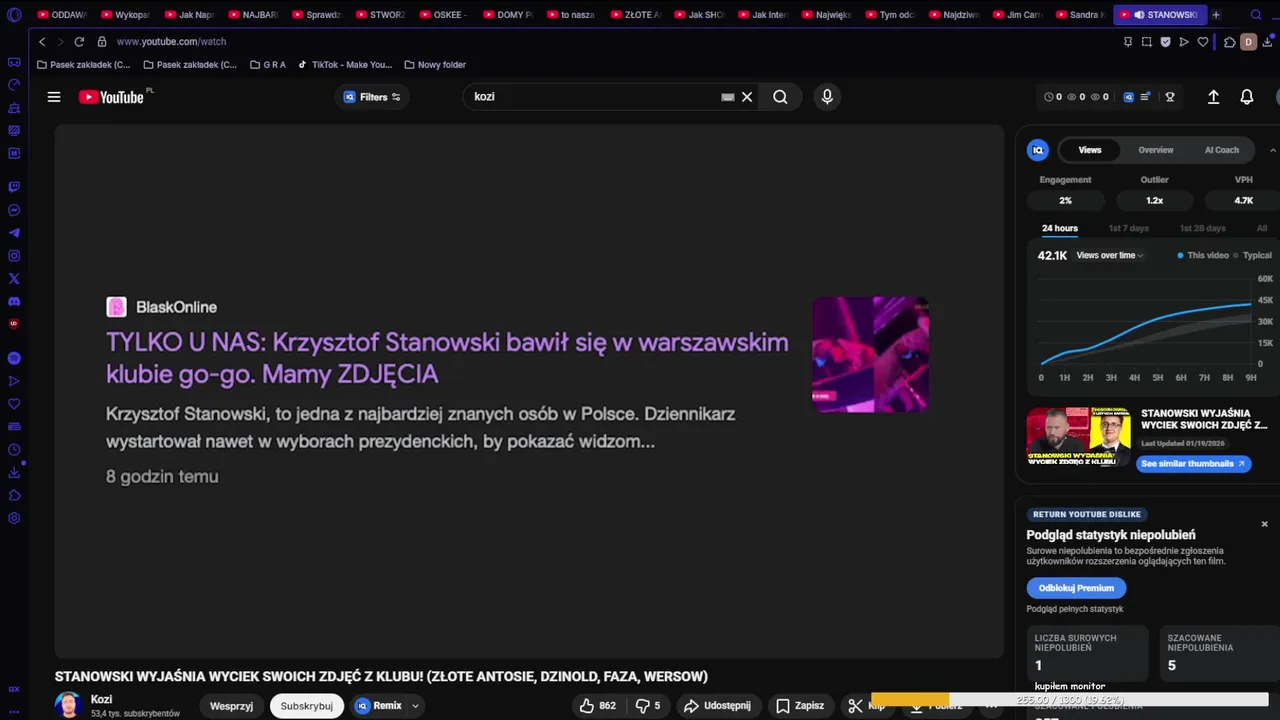Open the Opera GX main menu logo
The width and height of the screenshot is (1280, 720).
click(x=14, y=15)
